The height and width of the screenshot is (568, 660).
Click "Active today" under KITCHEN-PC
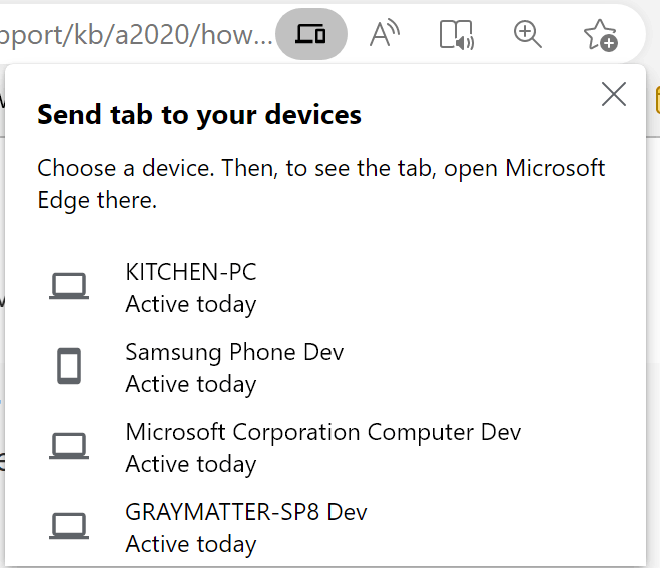(190, 304)
